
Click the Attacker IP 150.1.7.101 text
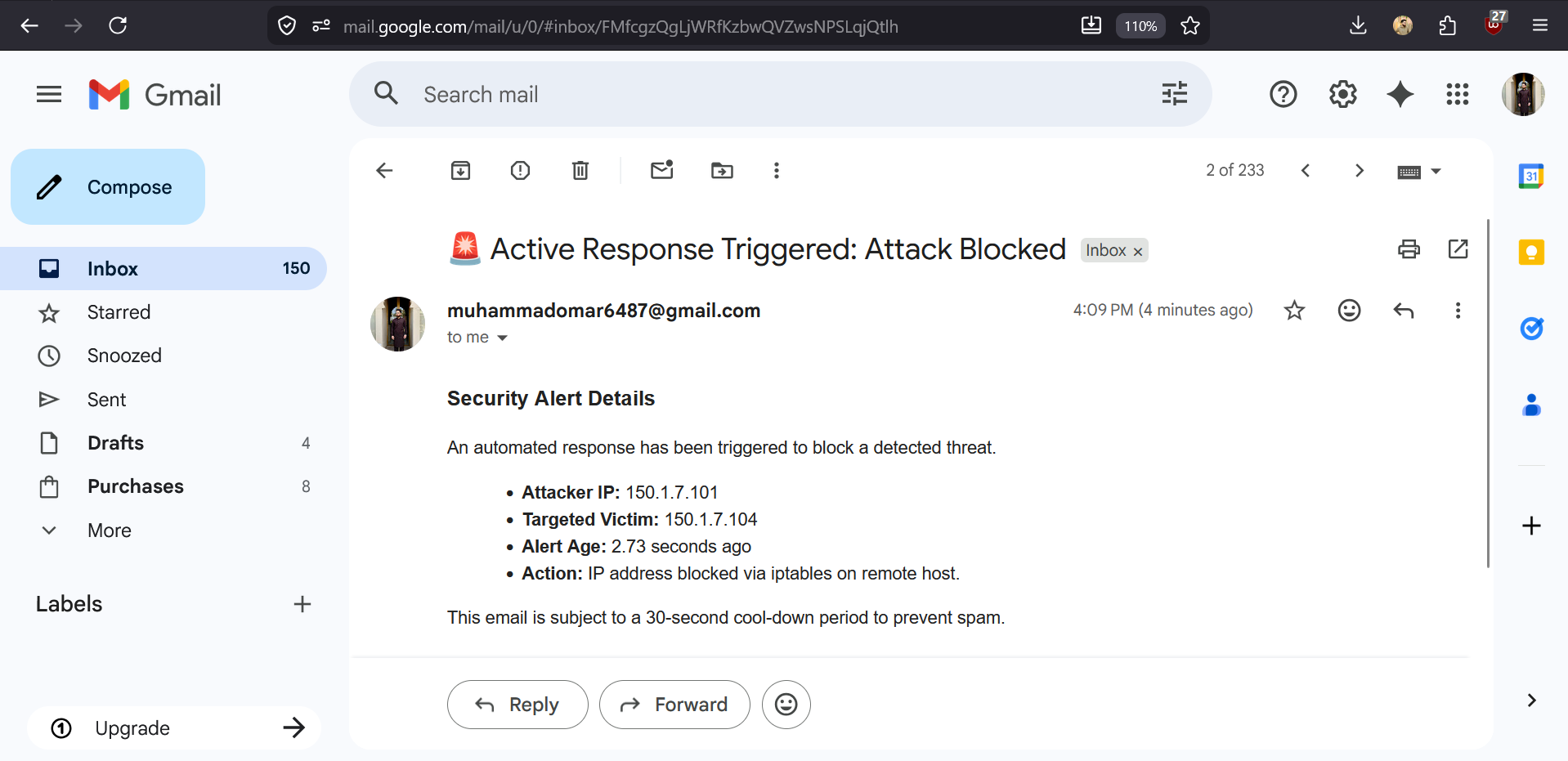click(x=620, y=492)
